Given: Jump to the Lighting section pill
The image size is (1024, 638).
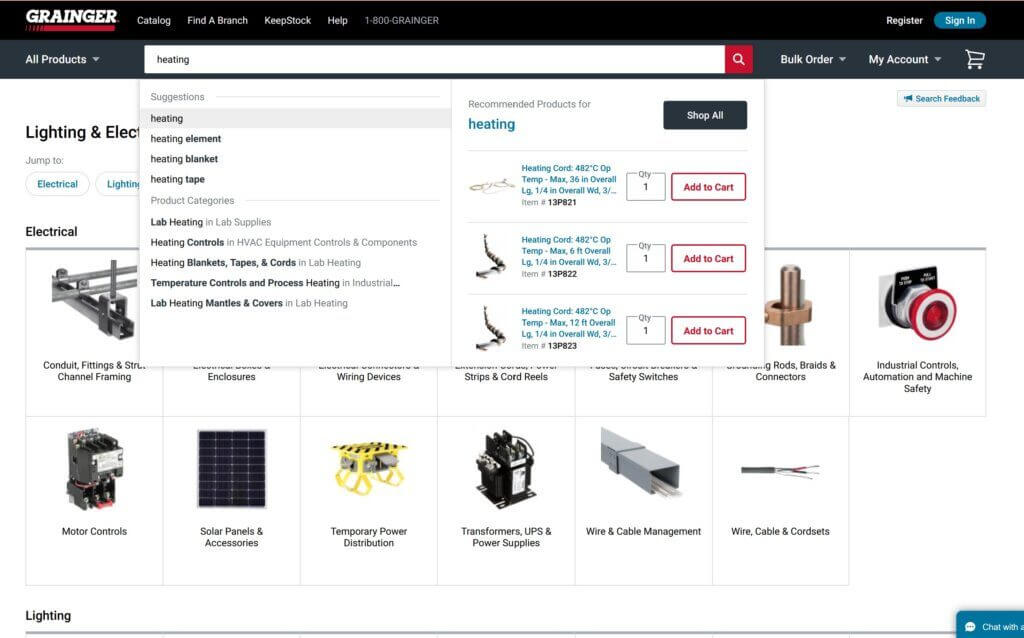Looking at the screenshot, I should (x=120, y=184).
